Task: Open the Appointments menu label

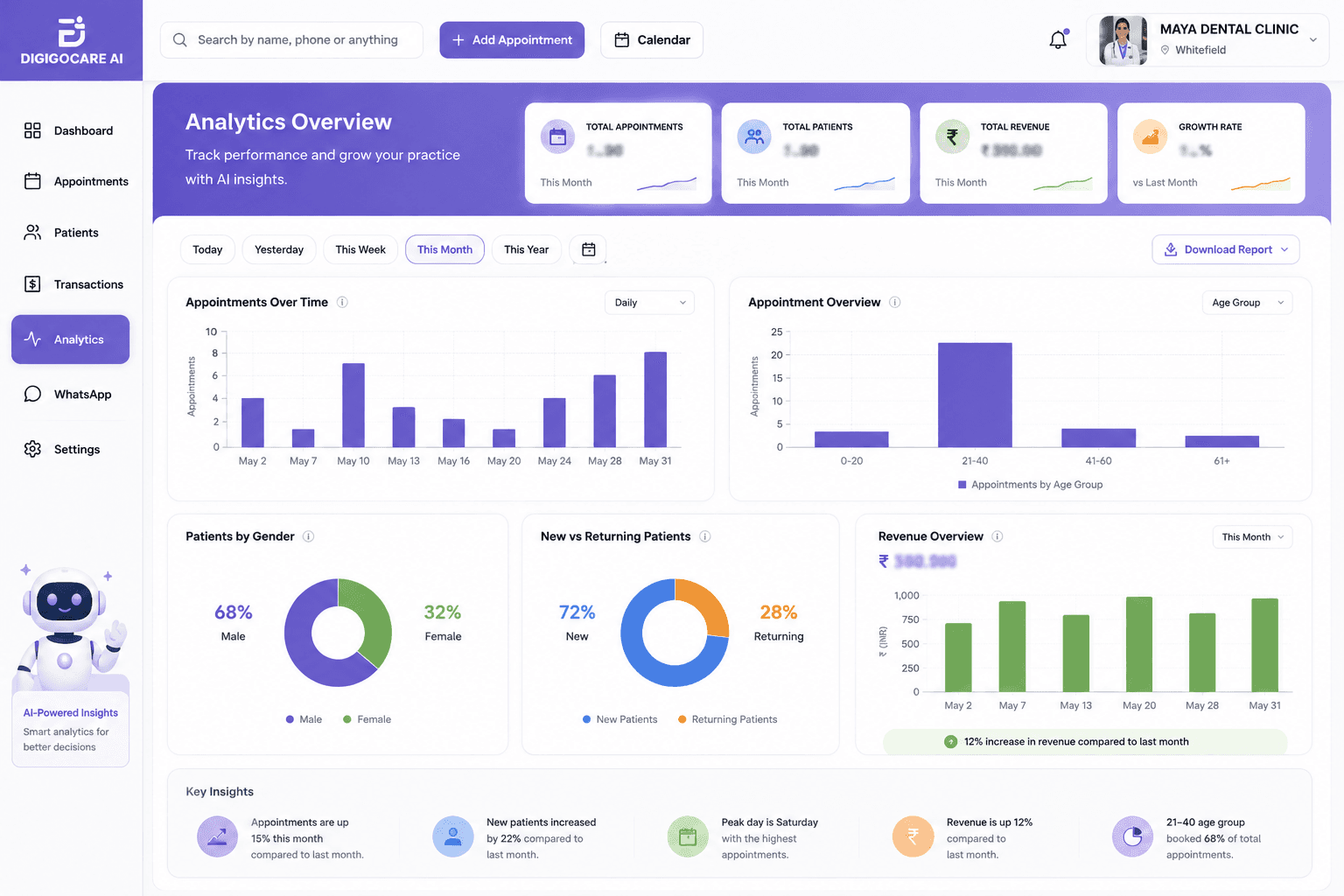Action: coord(91,181)
